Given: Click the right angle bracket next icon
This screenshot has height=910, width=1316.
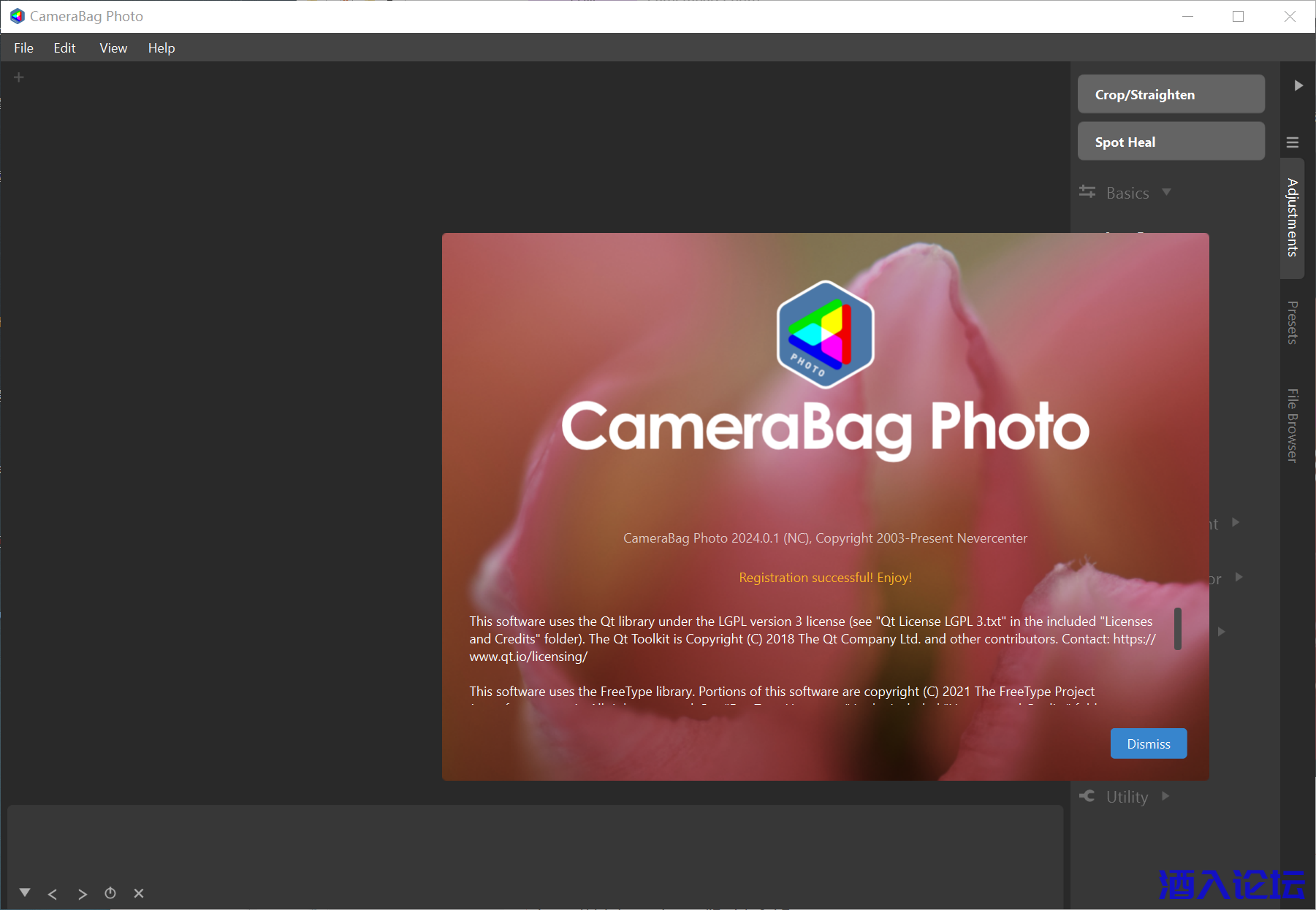Looking at the screenshot, I should pos(82,894).
